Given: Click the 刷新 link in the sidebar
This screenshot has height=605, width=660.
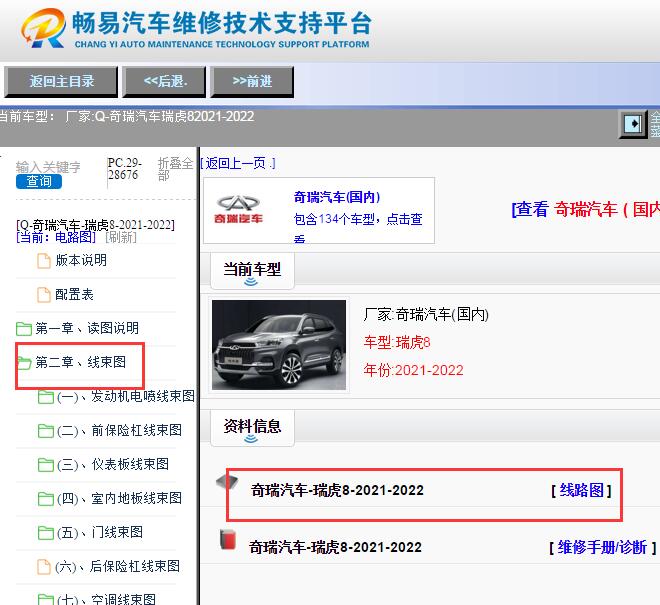Looking at the screenshot, I should [x=121, y=237].
